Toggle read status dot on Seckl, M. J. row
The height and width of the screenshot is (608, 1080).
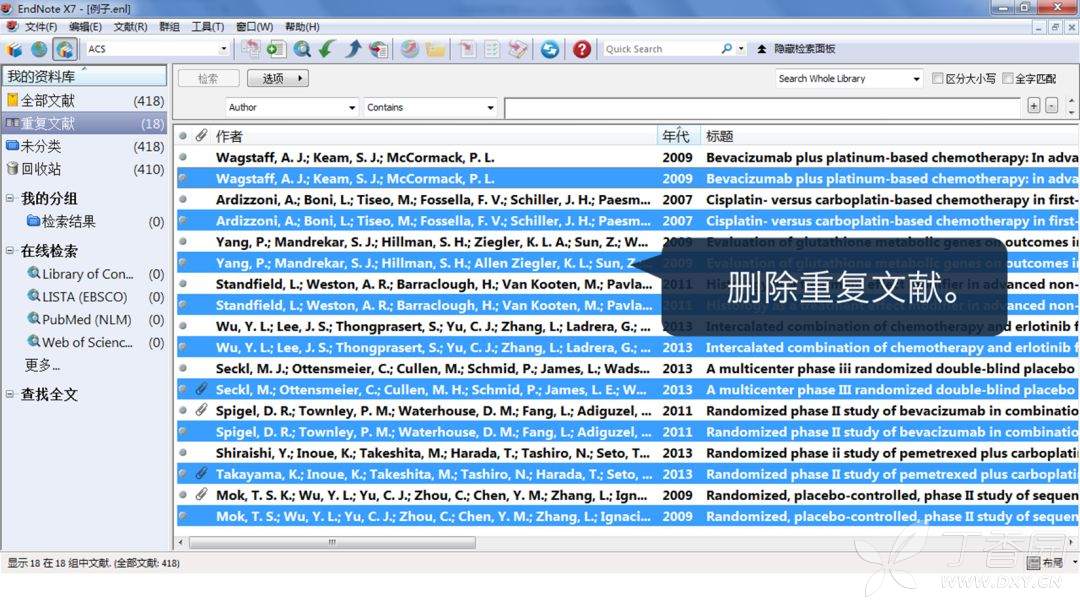[183, 368]
